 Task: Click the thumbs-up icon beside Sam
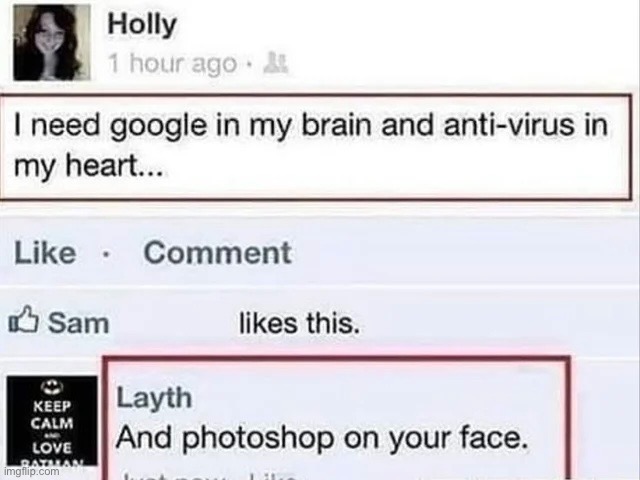coord(24,320)
